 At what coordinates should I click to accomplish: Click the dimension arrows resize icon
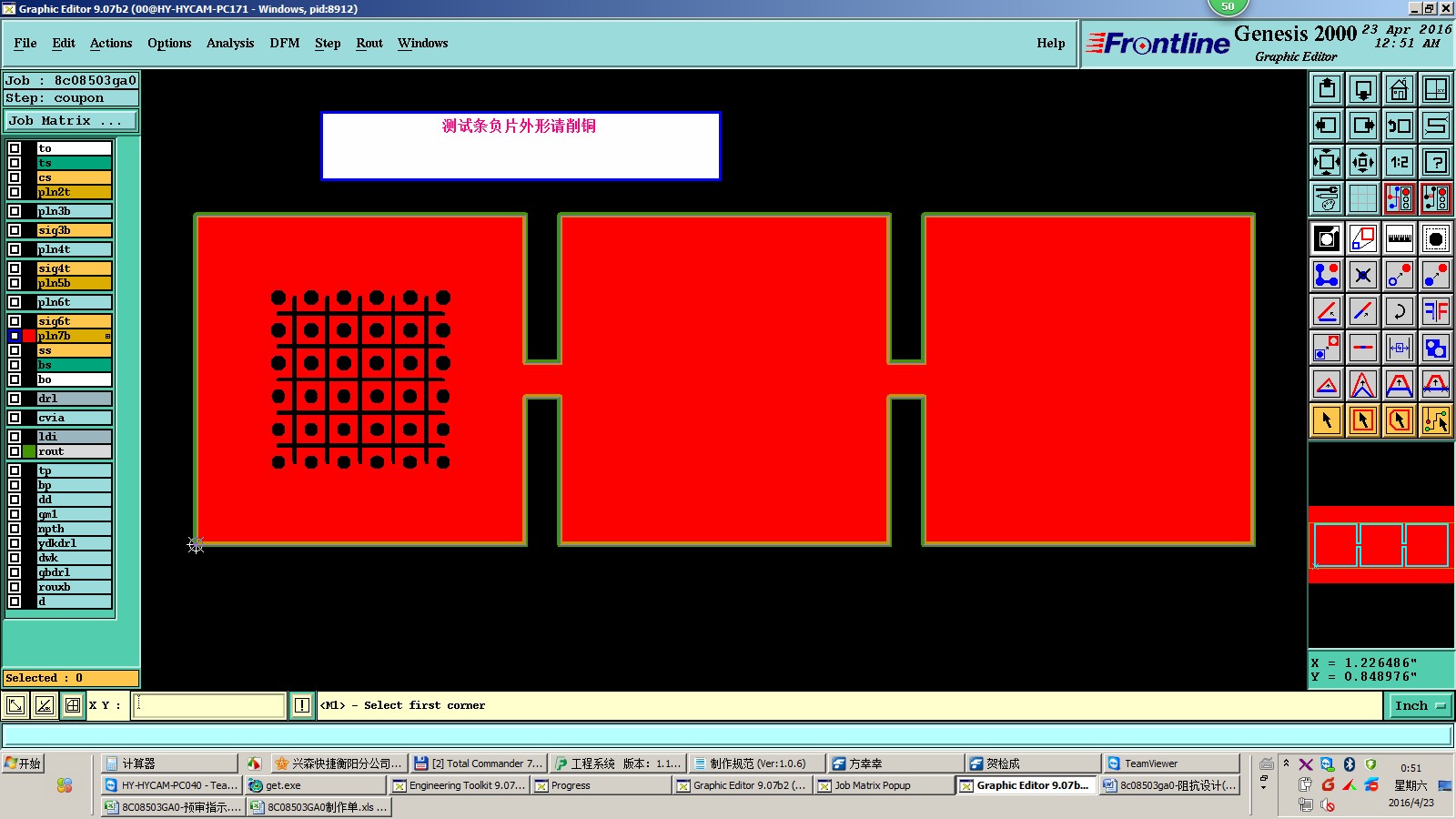1400,348
